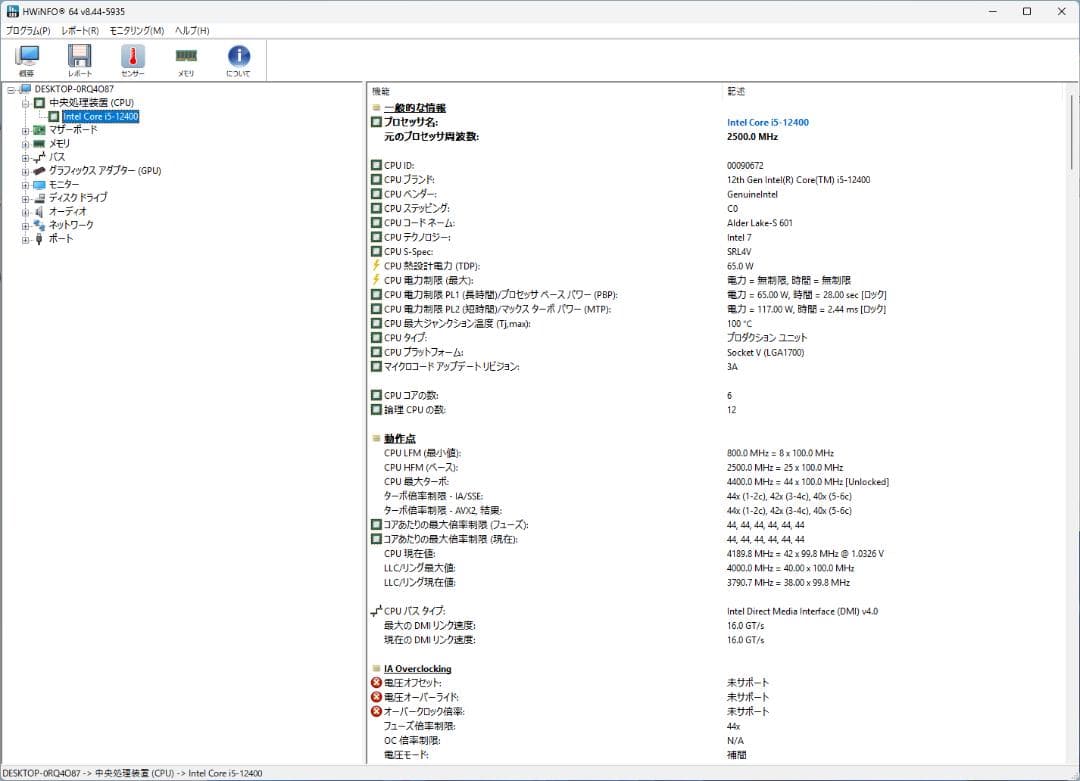The width and height of the screenshot is (1080, 781).
Task: Select the オーディオ tree item label
Action: click(68, 211)
